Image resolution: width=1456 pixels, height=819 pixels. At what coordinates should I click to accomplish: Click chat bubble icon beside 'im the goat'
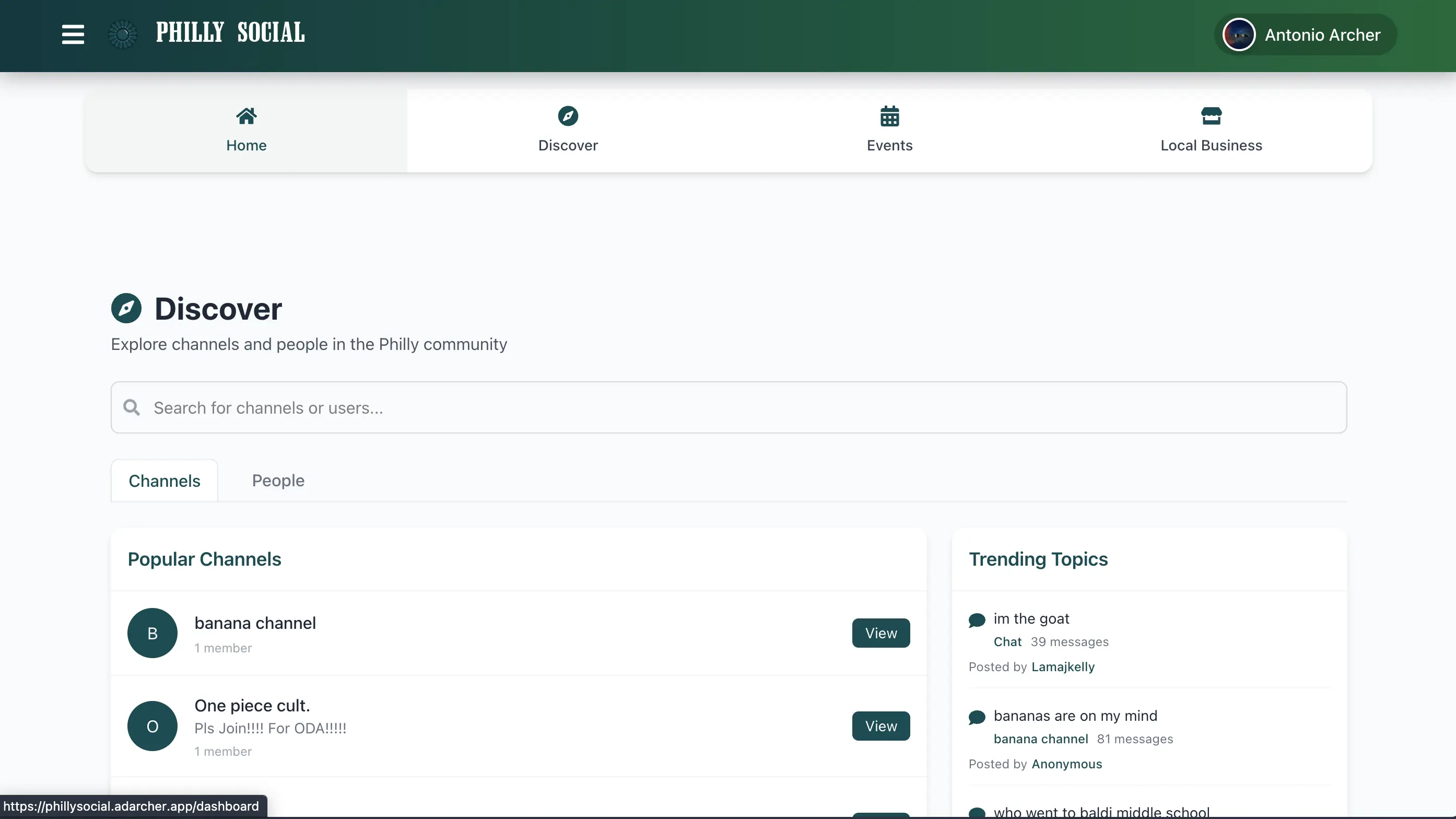(x=977, y=620)
